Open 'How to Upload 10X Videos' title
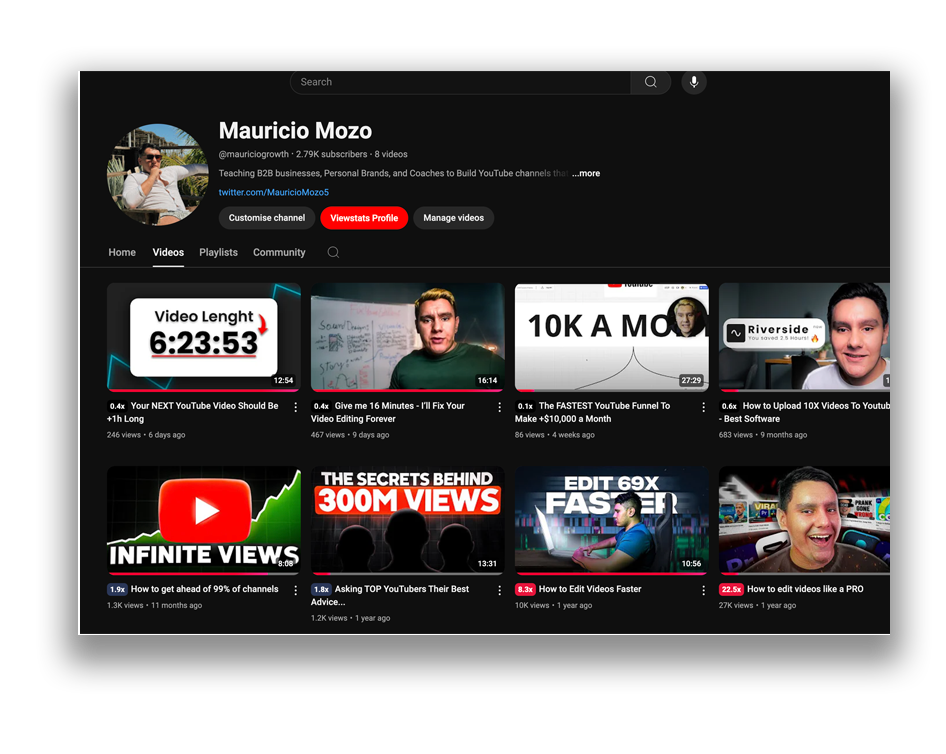Image resolution: width=946 pixels, height=754 pixels. pyautogui.click(x=804, y=412)
